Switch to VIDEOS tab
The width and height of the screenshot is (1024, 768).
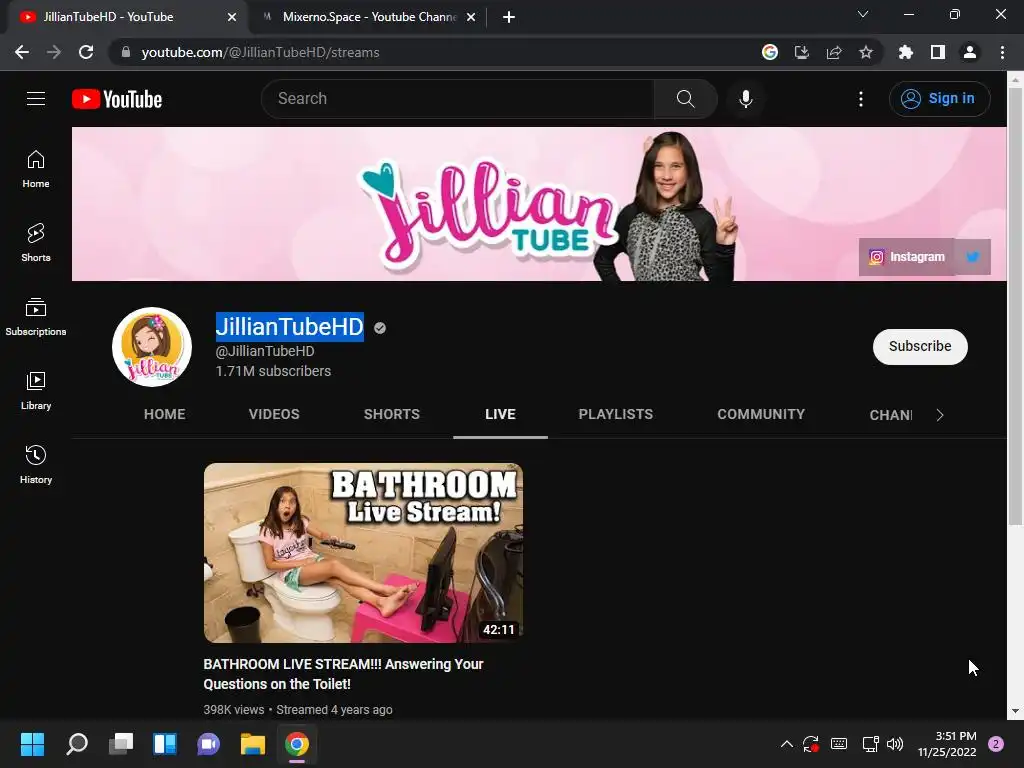pos(274,414)
